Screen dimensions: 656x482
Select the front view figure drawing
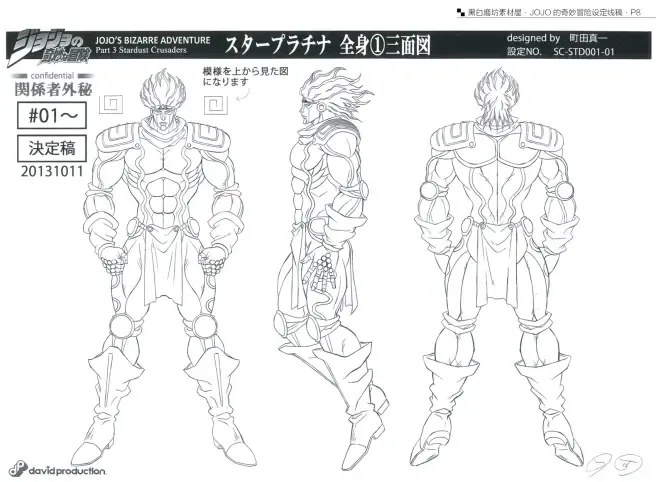[x=163, y=267]
